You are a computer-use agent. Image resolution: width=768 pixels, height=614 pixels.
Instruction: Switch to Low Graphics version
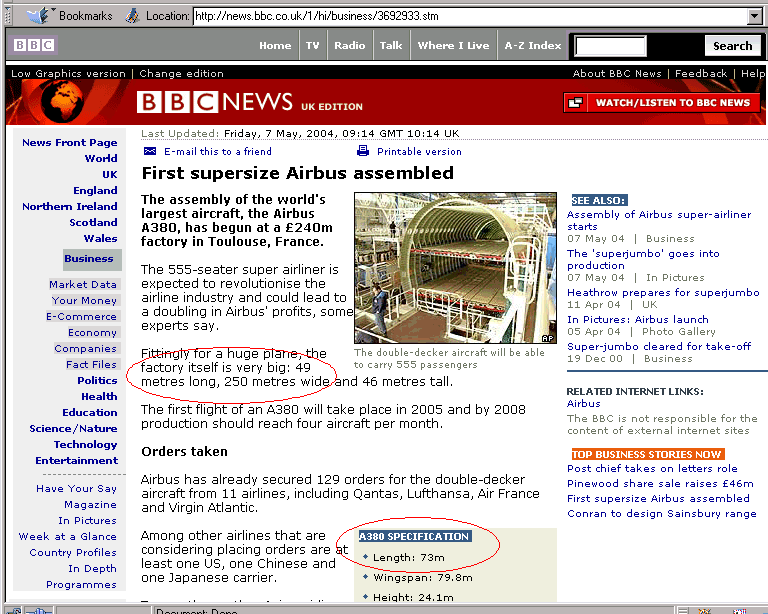click(x=68, y=73)
